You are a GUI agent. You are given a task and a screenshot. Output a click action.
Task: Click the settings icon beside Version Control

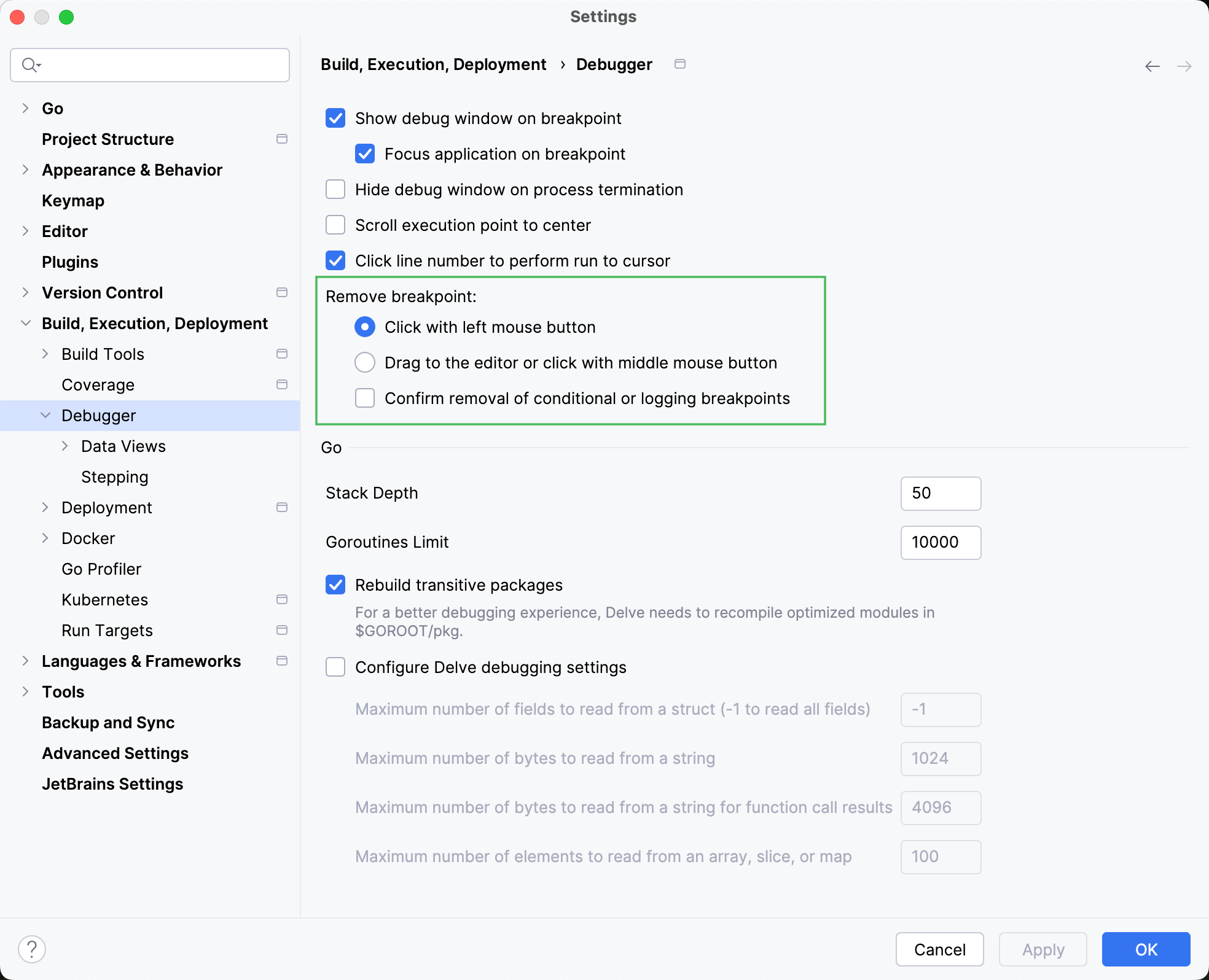click(283, 292)
